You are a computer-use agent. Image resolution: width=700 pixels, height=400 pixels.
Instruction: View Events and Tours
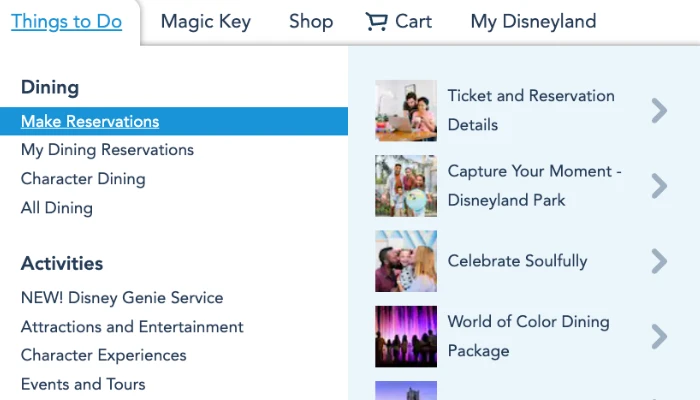click(83, 384)
